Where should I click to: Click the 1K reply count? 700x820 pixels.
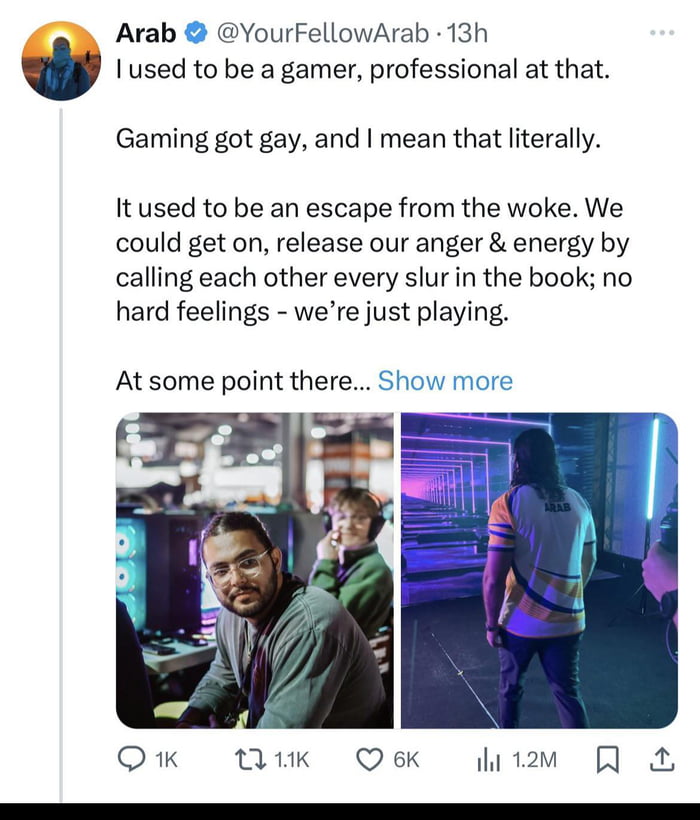pyautogui.click(x=163, y=760)
